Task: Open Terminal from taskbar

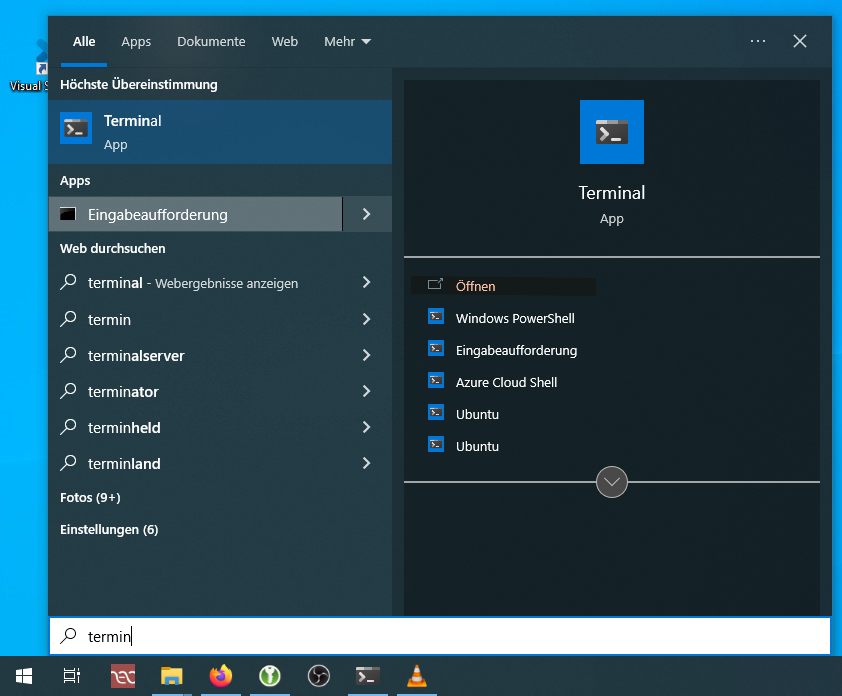Action: point(368,676)
